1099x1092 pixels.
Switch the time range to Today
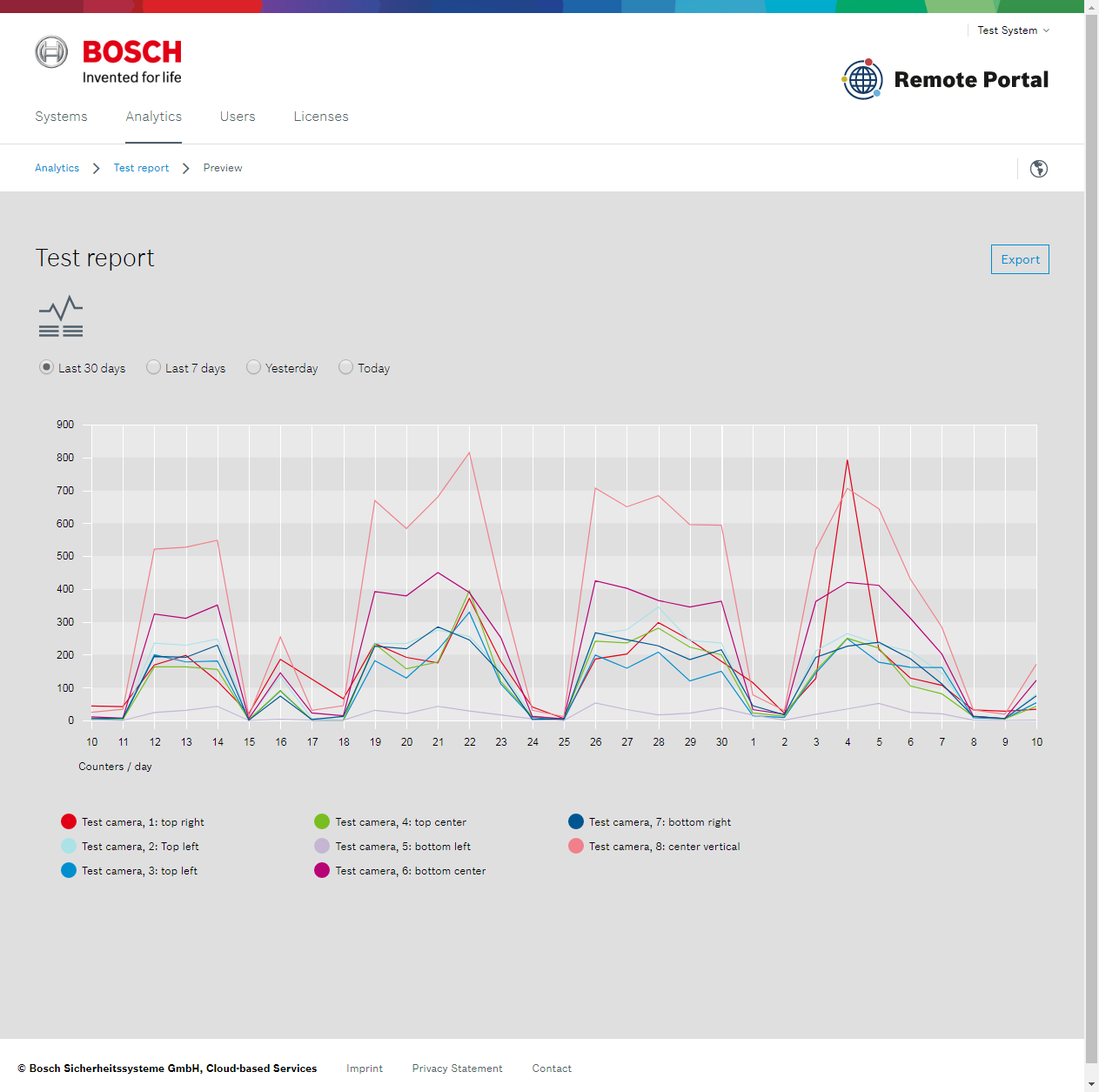(346, 367)
